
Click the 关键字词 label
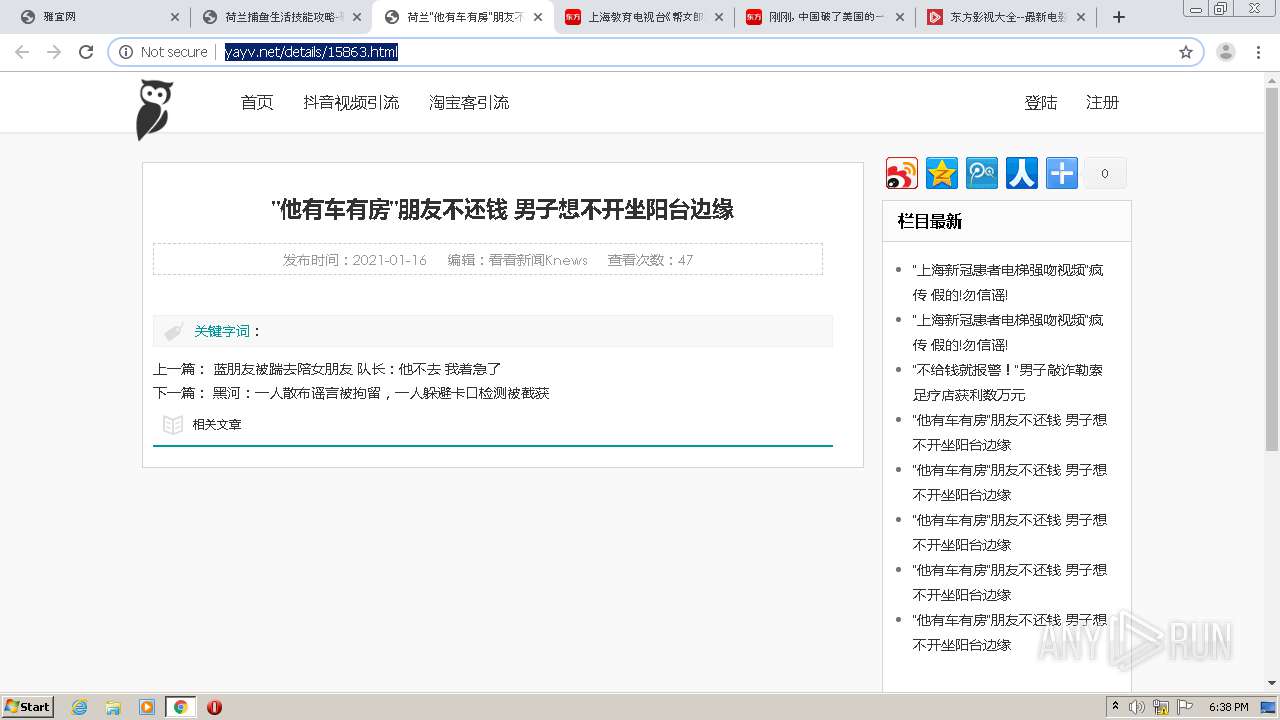click(222, 331)
